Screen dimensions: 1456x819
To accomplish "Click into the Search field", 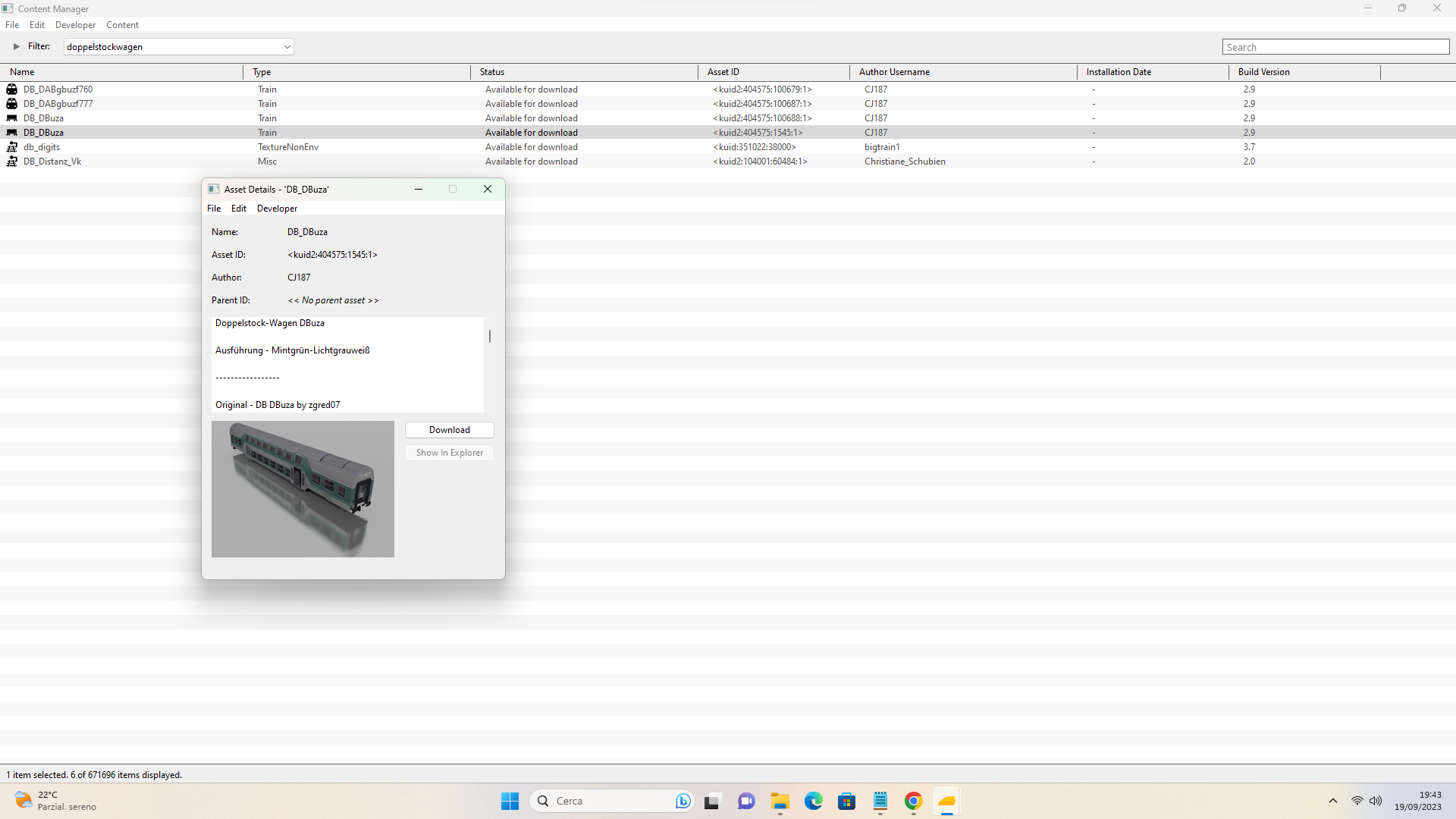I will (1335, 47).
